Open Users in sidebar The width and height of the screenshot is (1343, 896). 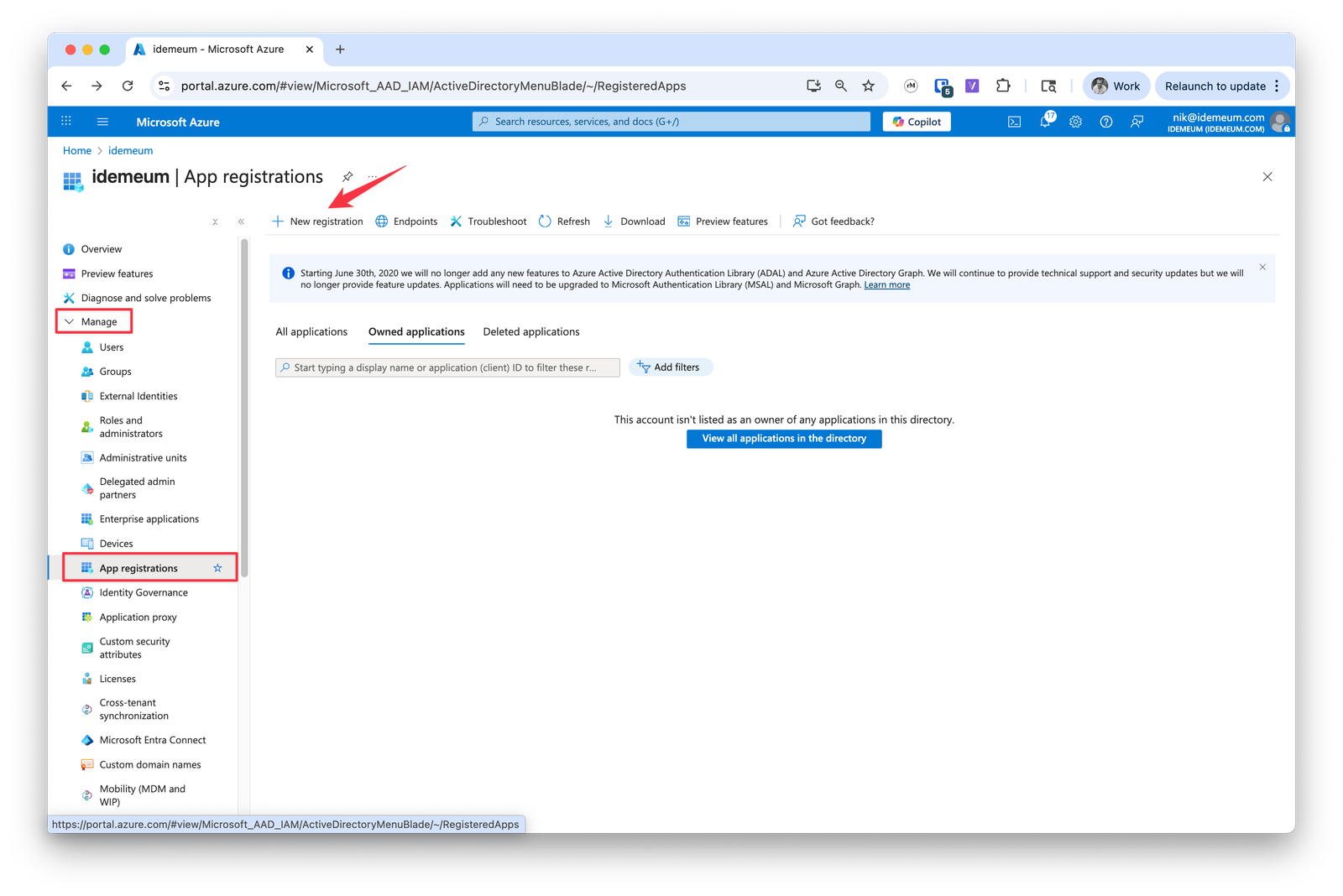112,347
